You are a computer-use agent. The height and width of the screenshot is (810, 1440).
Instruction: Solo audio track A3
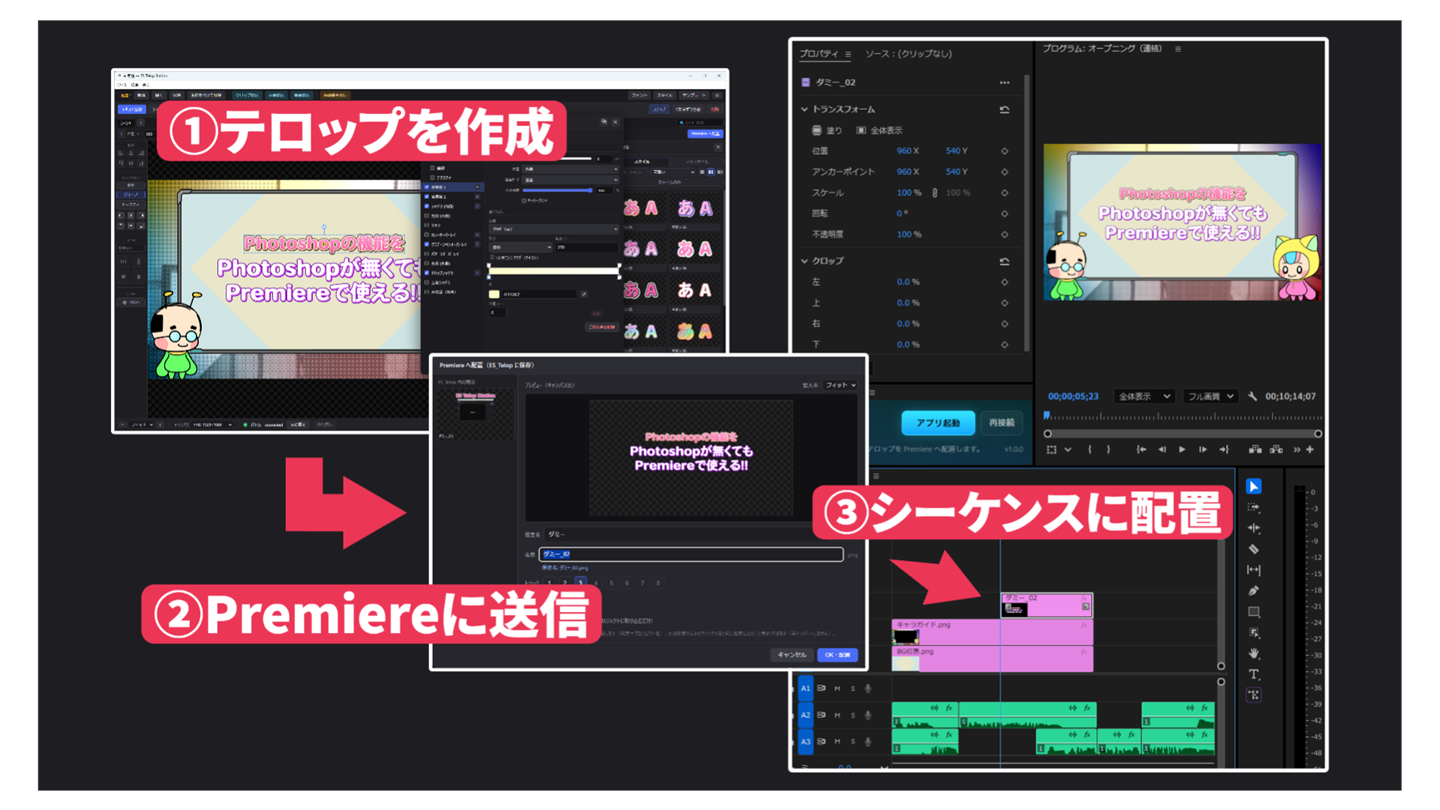853,742
